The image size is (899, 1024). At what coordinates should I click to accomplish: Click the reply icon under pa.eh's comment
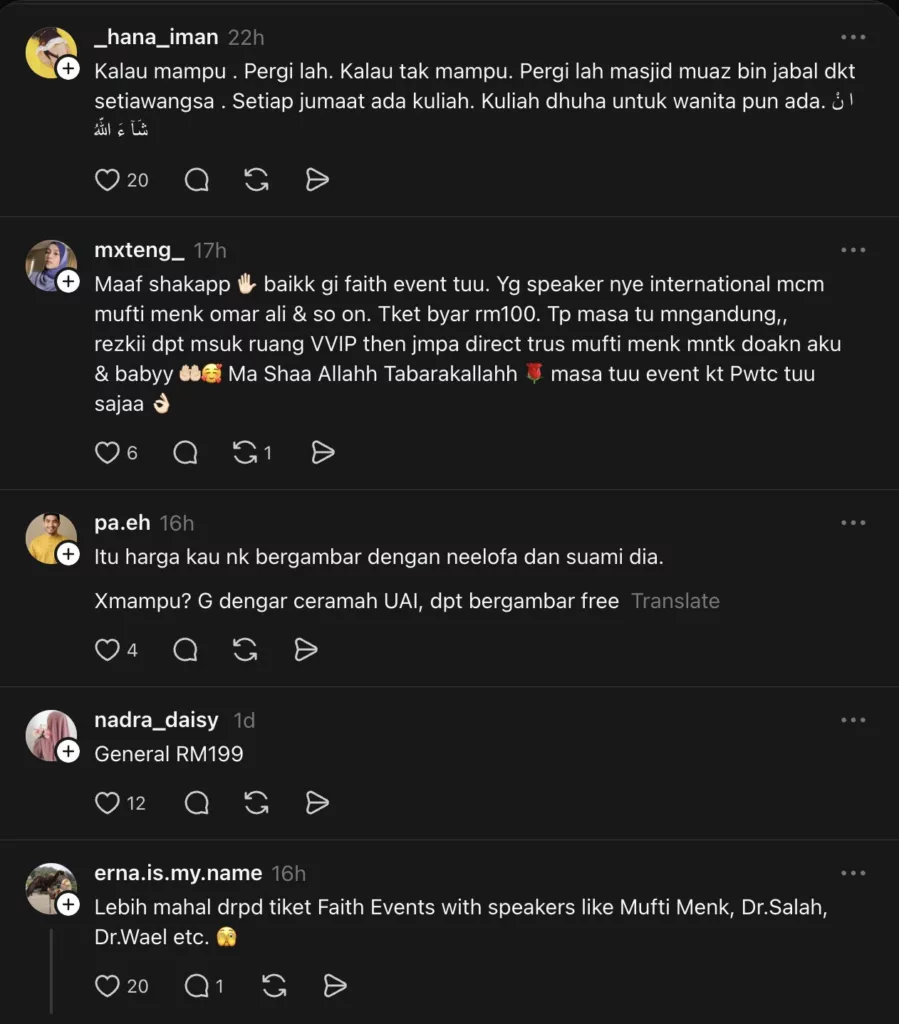pyautogui.click(x=185, y=650)
